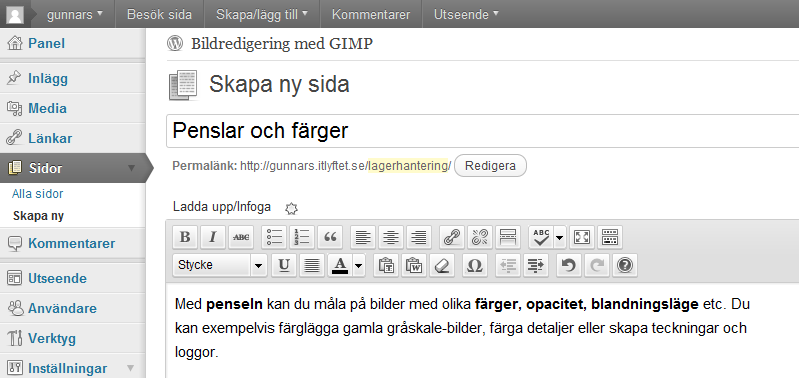Toggle the kitchen sink toolbar row
Image resolution: width=799 pixels, height=378 pixels.
609,237
